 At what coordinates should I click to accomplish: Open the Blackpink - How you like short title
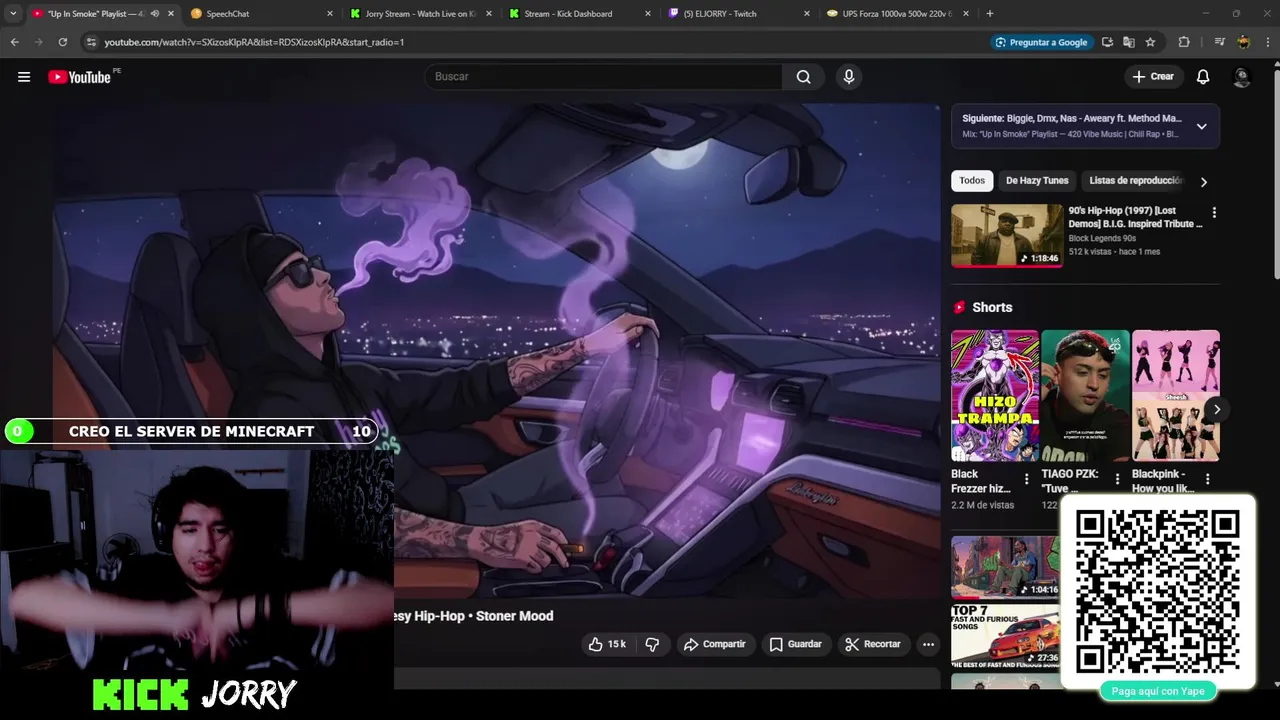point(1162,481)
